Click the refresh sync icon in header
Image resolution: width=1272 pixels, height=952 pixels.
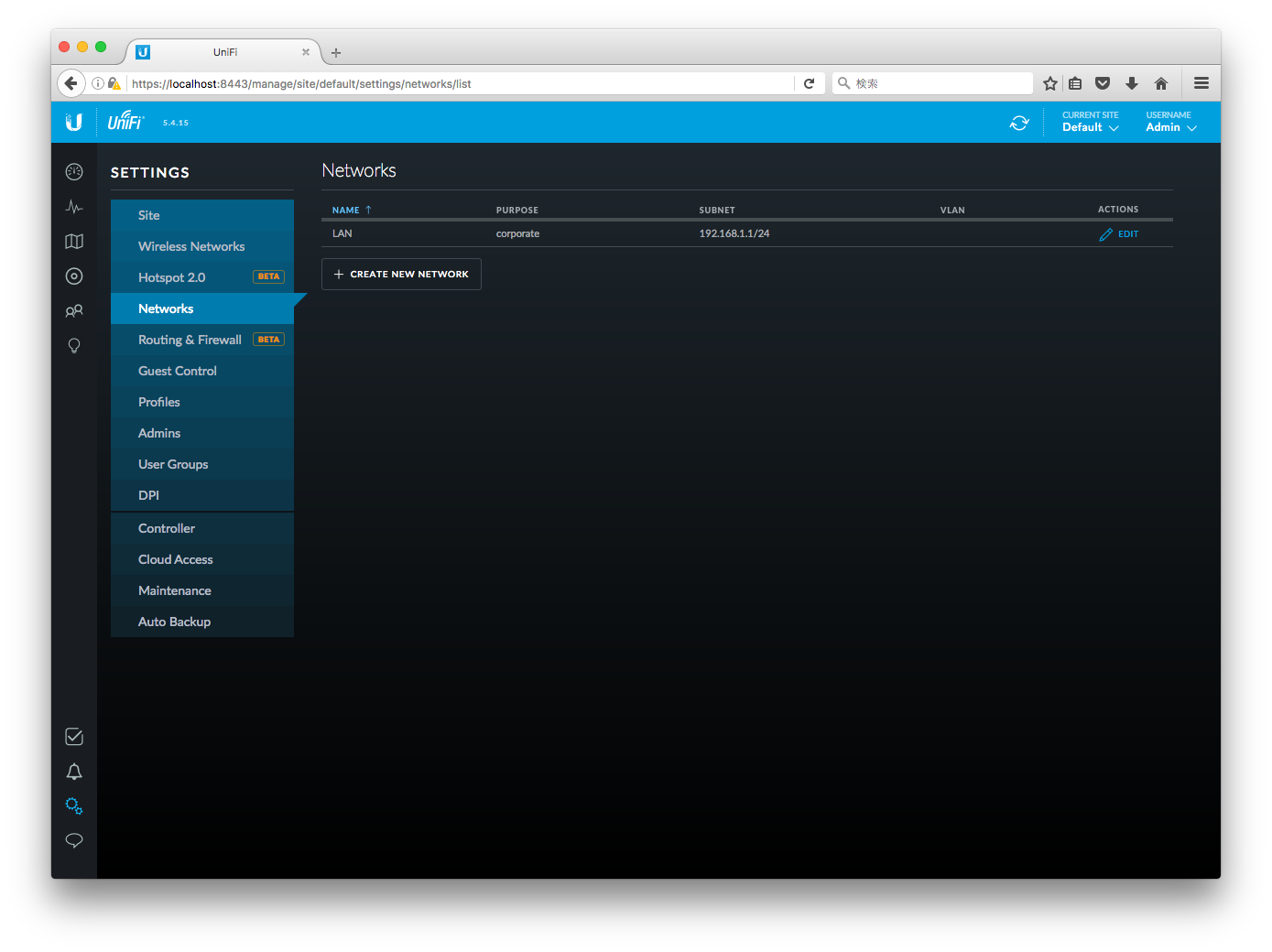point(1019,123)
